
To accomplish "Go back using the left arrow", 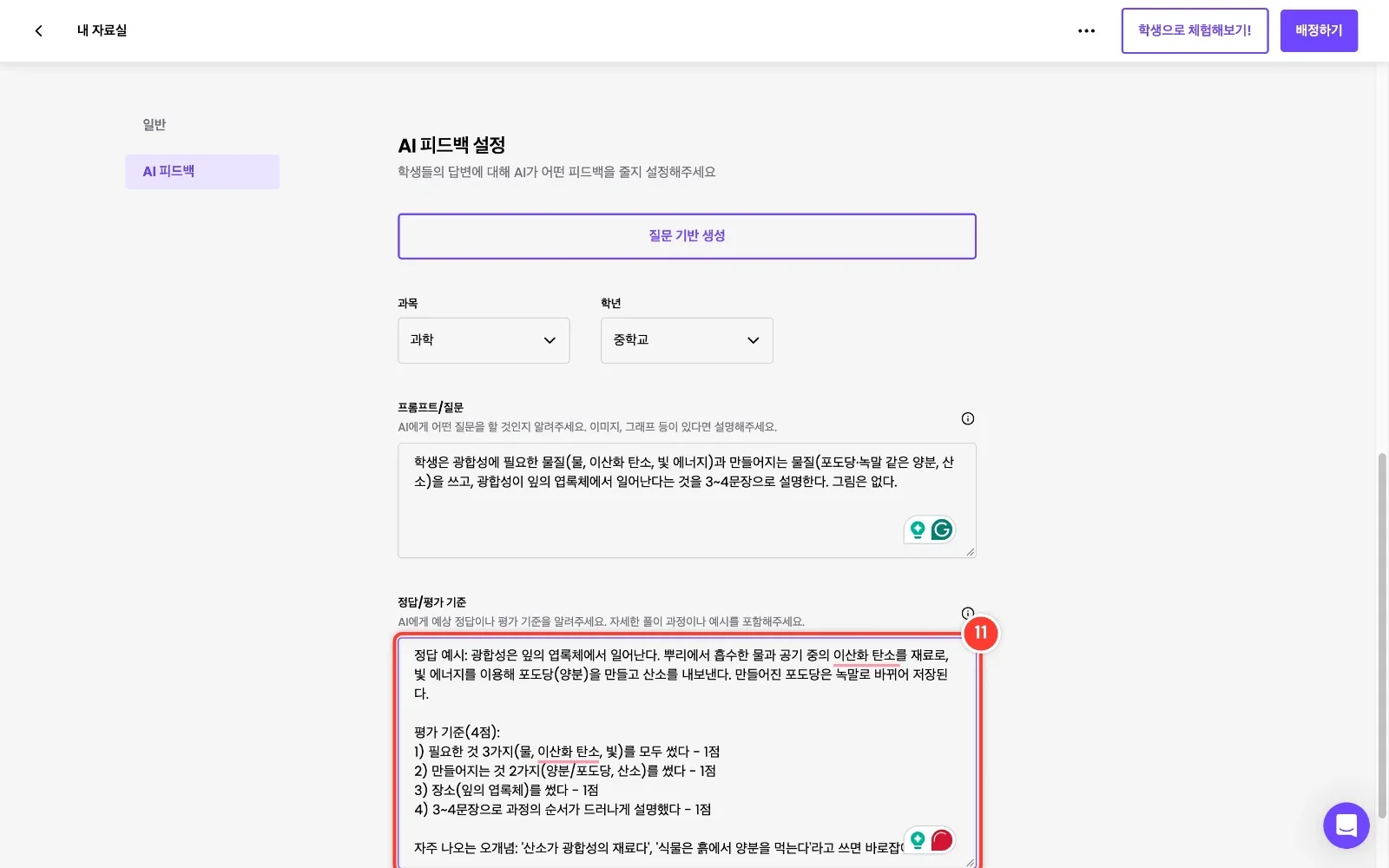I will click(x=38, y=30).
